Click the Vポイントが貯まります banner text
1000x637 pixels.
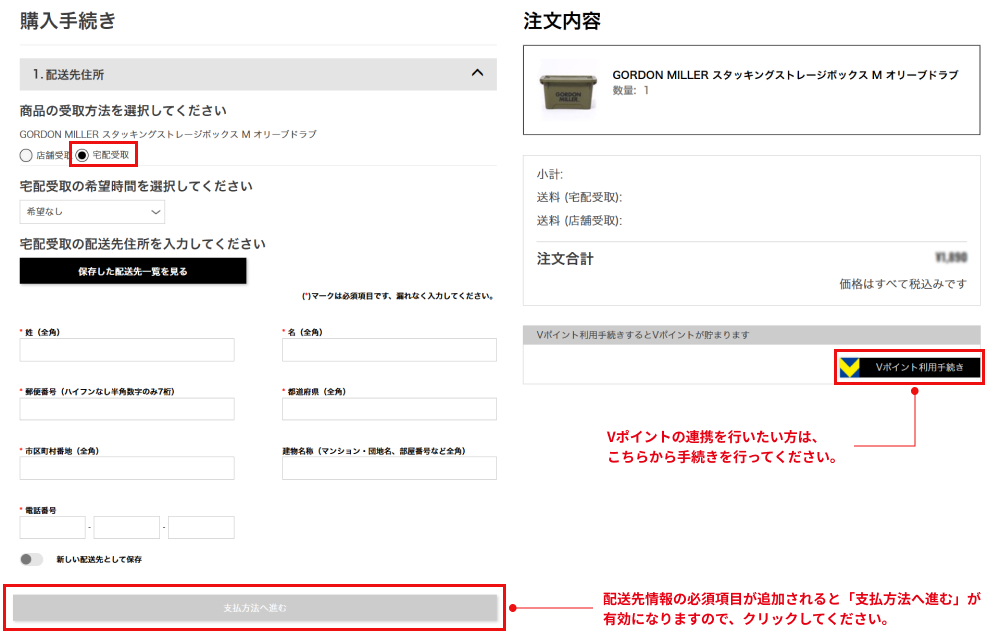pyautogui.click(x=643, y=335)
